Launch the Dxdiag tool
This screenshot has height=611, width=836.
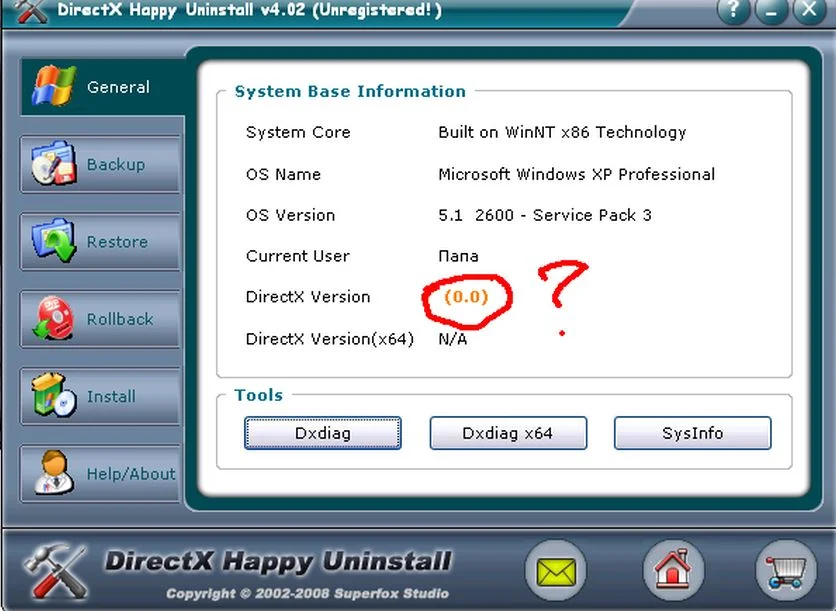(323, 433)
